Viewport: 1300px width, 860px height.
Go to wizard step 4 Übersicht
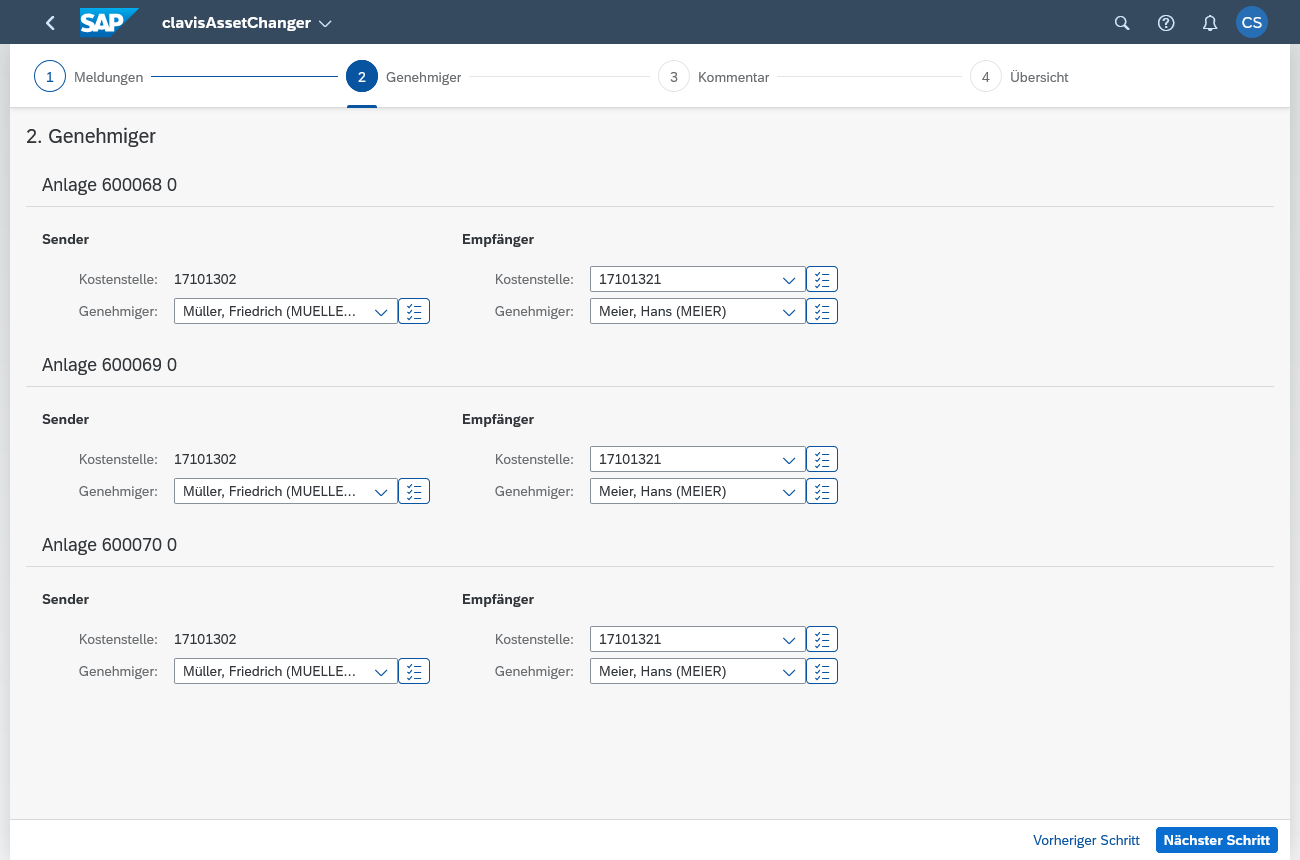point(986,77)
